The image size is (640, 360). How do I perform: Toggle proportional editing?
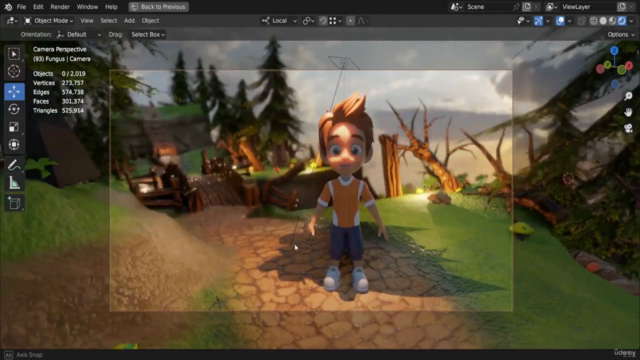(x=350, y=21)
